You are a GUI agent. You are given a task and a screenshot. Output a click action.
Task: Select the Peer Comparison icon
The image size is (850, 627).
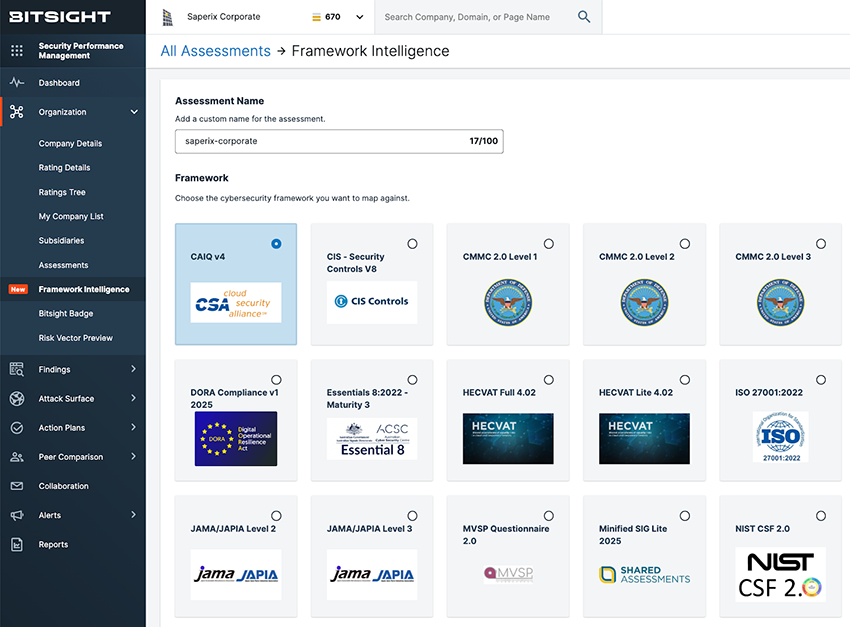click(17, 456)
